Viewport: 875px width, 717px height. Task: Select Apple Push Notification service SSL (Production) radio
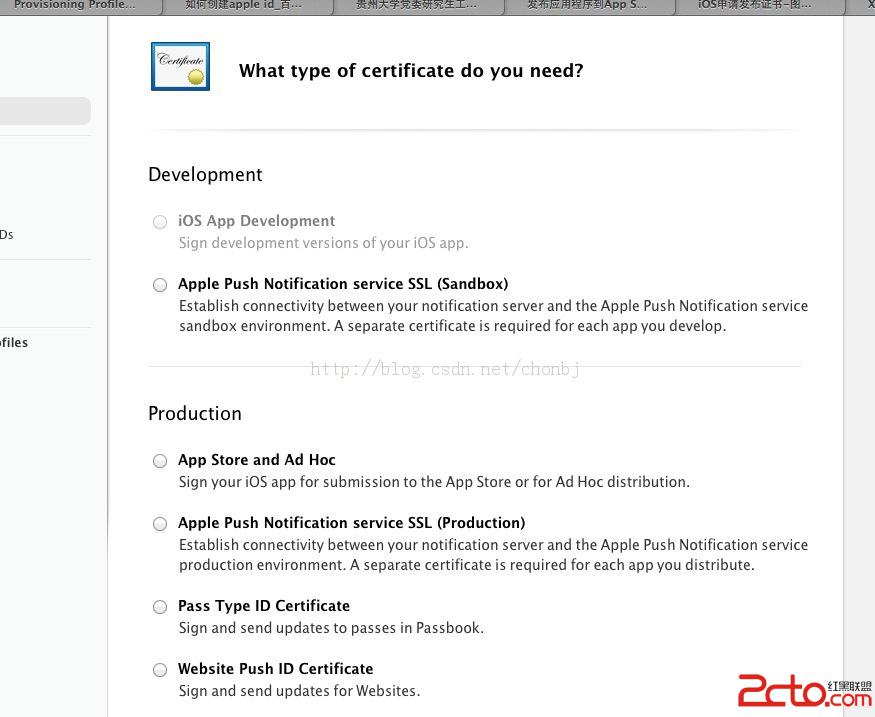click(160, 523)
